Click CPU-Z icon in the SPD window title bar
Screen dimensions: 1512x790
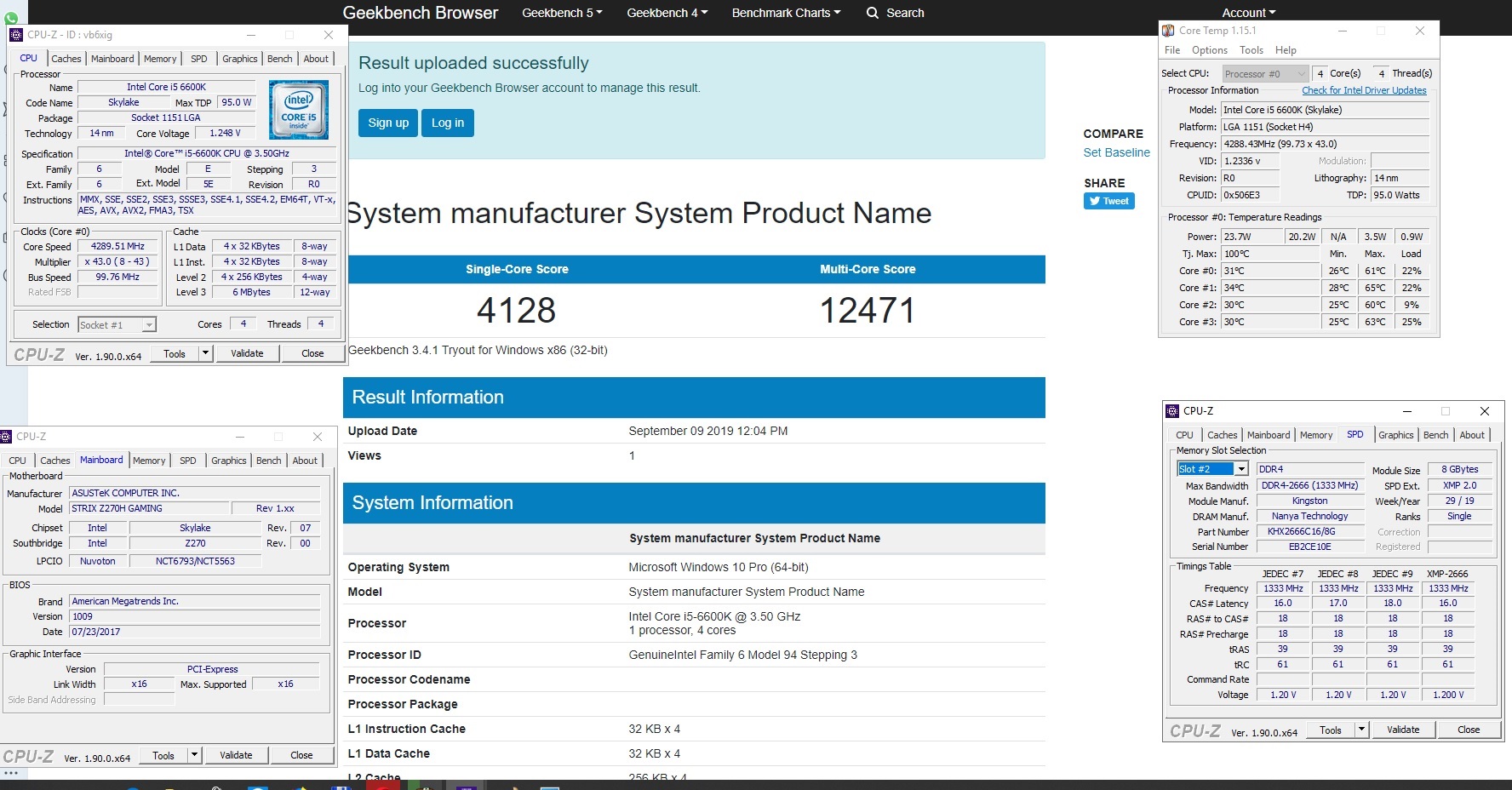1172,410
